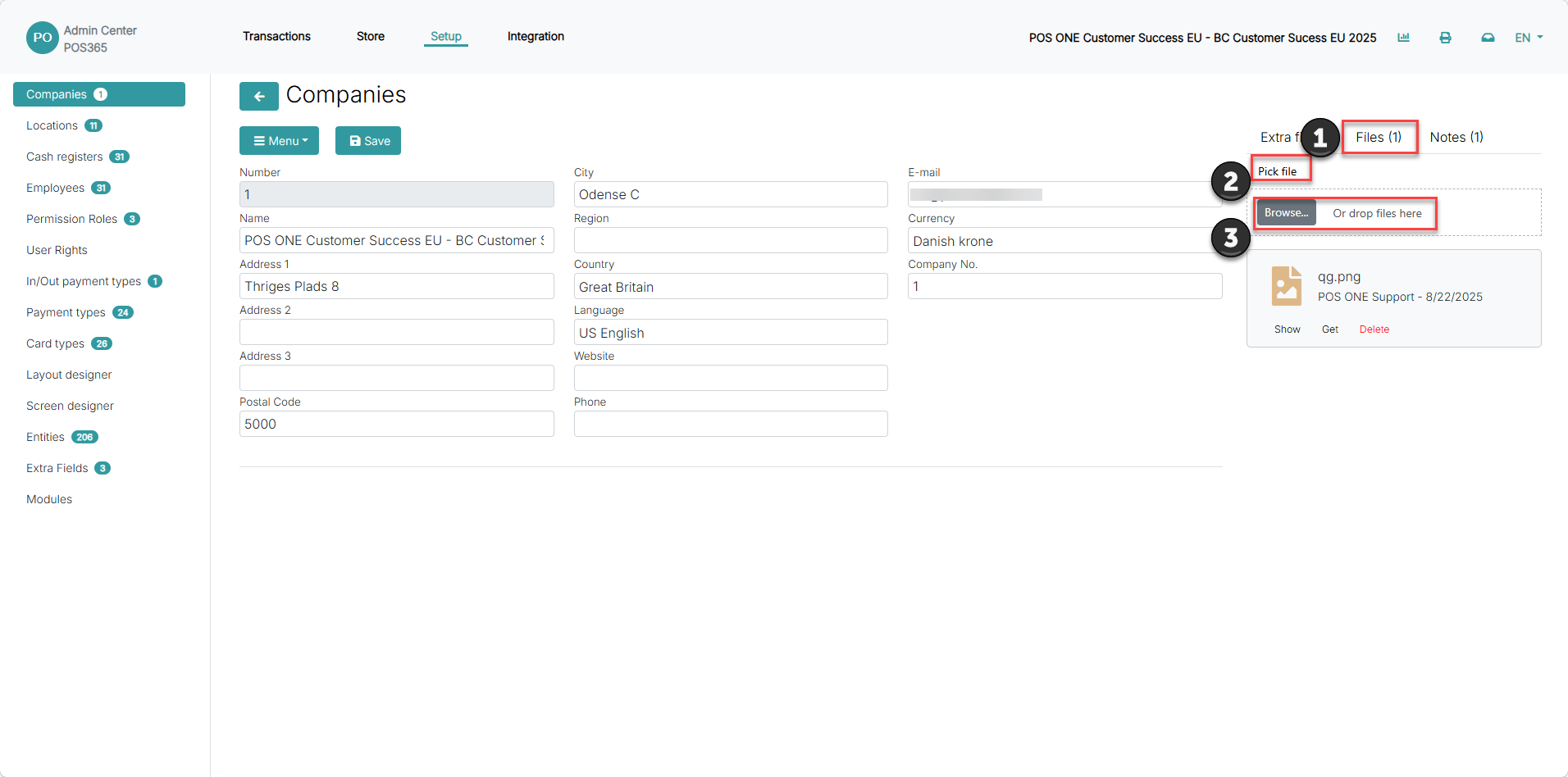Expand the Menu dropdown button
This screenshot has width=1568, height=777.
coord(279,141)
